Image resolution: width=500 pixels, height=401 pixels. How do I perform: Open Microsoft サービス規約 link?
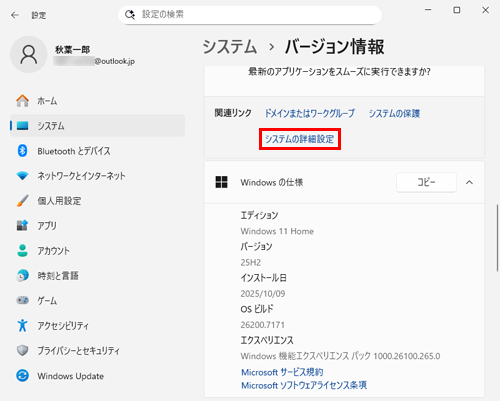282,372
